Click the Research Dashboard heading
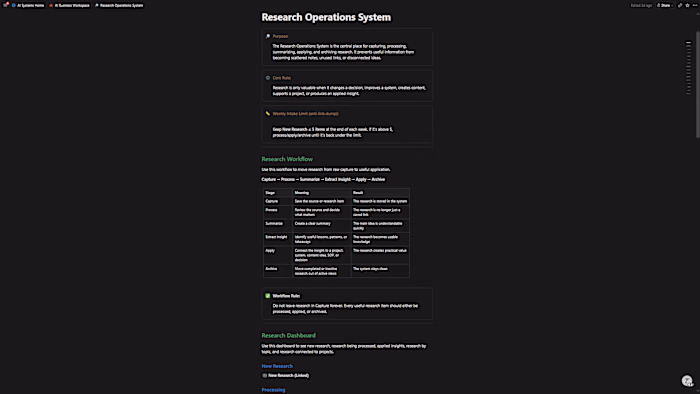 pyautogui.click(x=288, y=335)
